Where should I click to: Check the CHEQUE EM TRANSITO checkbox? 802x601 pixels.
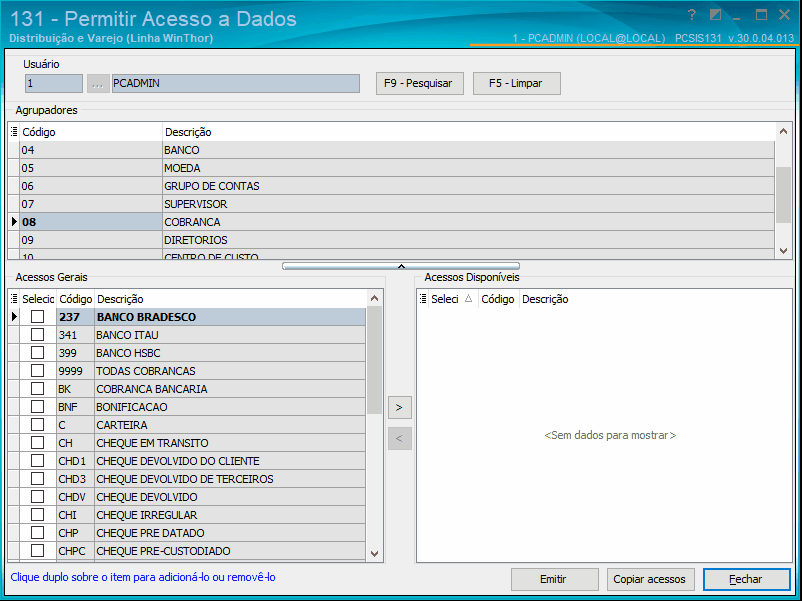coord(37,442)
